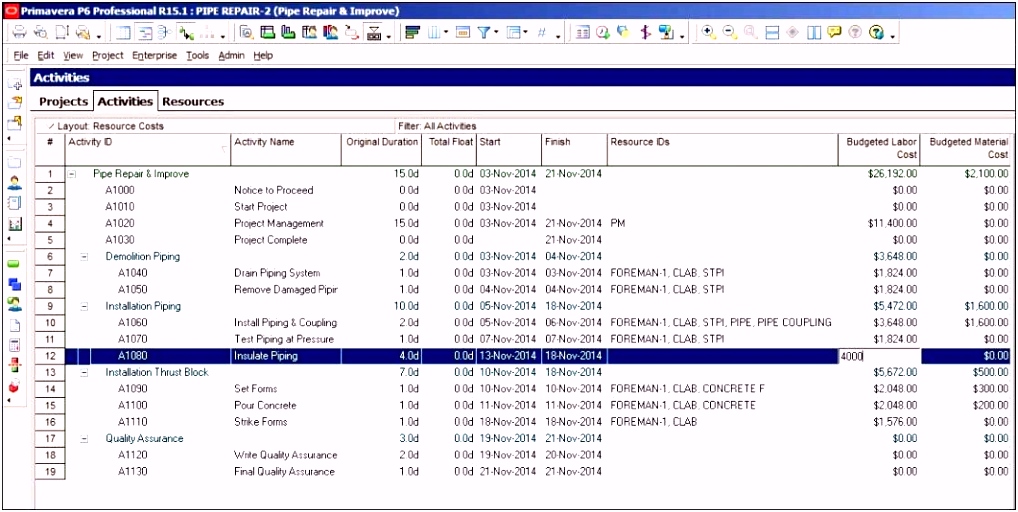The width and height of the screenshot is (1018, 512).
Task: Open the Work Products document sidebar icon
Action: point(15,324)
